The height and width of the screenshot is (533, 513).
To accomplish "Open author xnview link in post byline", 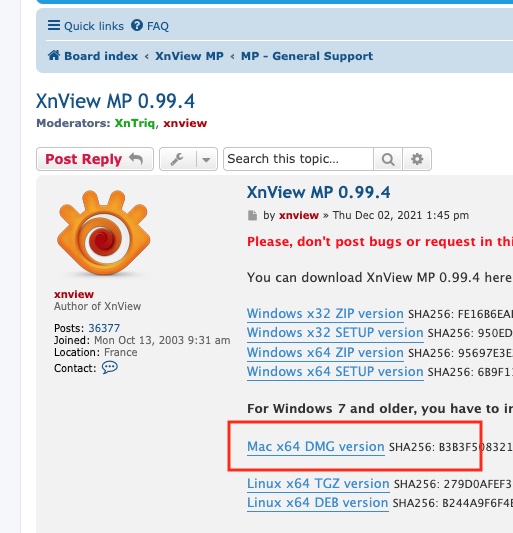I will [298, 215].
